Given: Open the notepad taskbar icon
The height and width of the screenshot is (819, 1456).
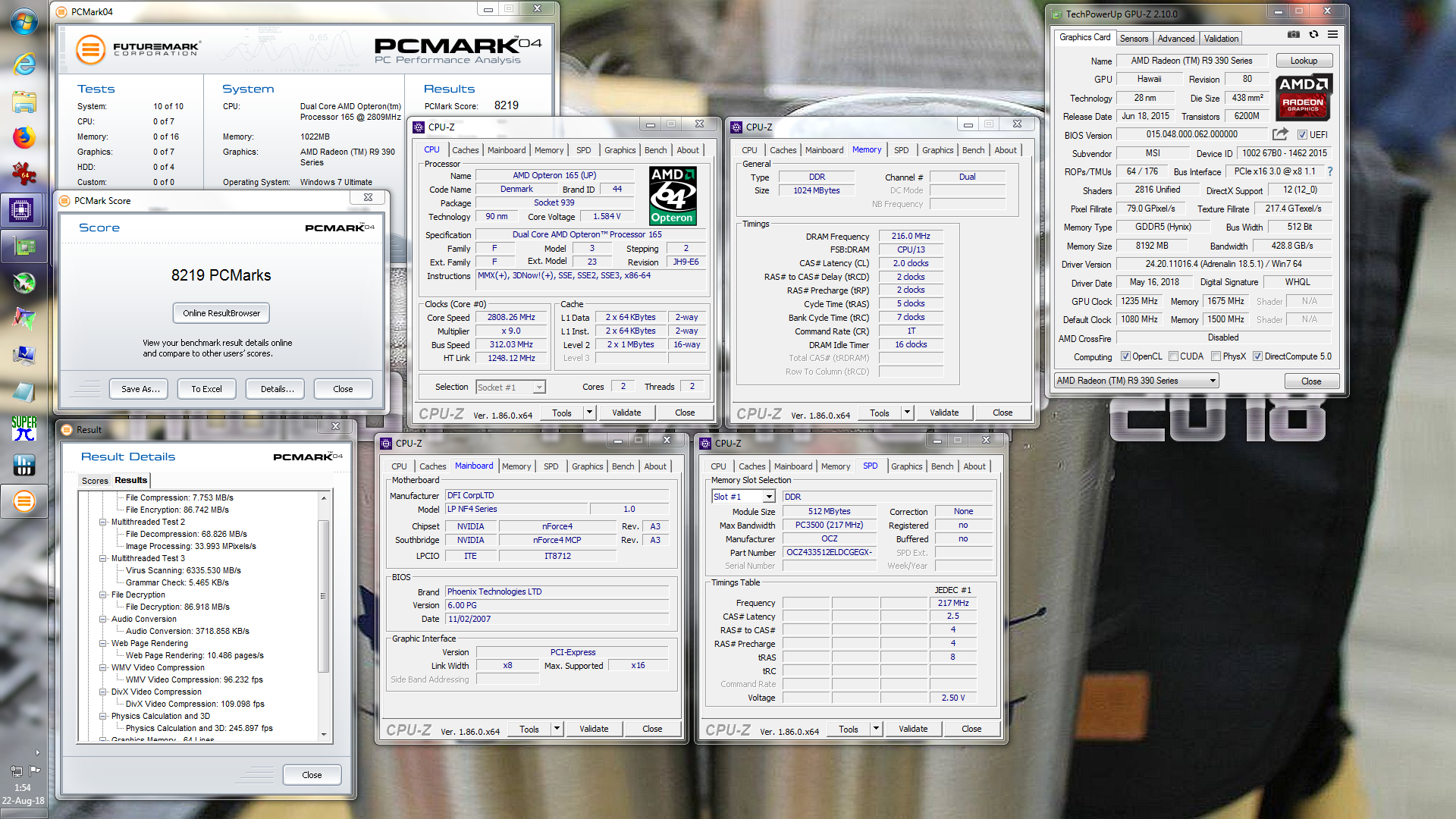Looking at the screenshot, I should click(x=24, y=391).
